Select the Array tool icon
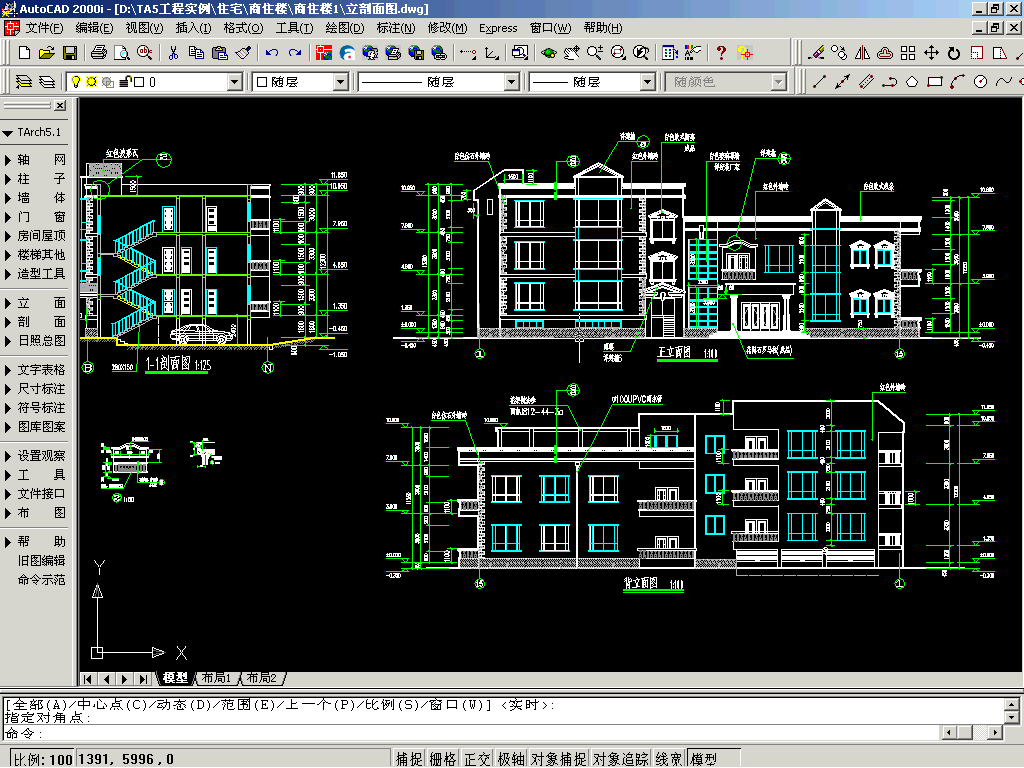This screenshot has width=1024, height=768. (x=908, y=53)
